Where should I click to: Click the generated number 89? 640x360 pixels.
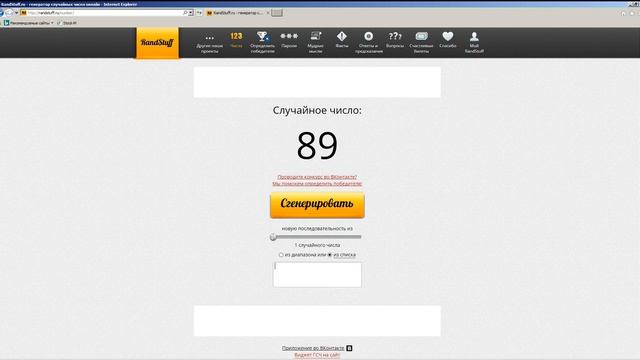(317, 146)
